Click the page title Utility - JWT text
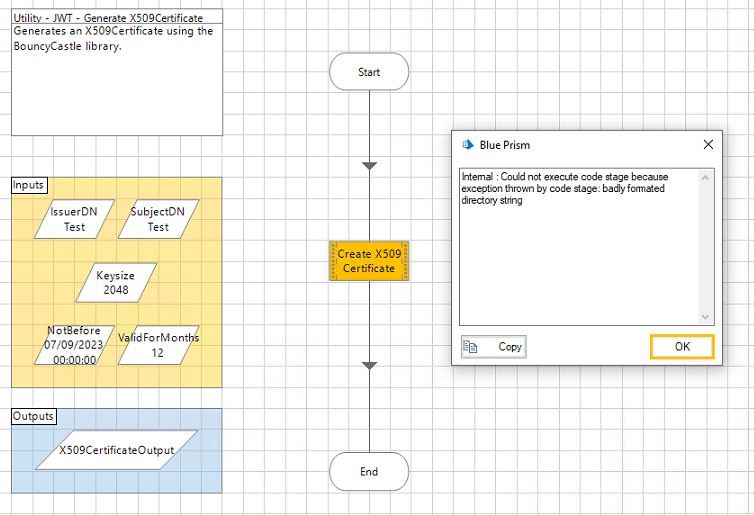Screen dimensions: 754x515 point(108,18)
